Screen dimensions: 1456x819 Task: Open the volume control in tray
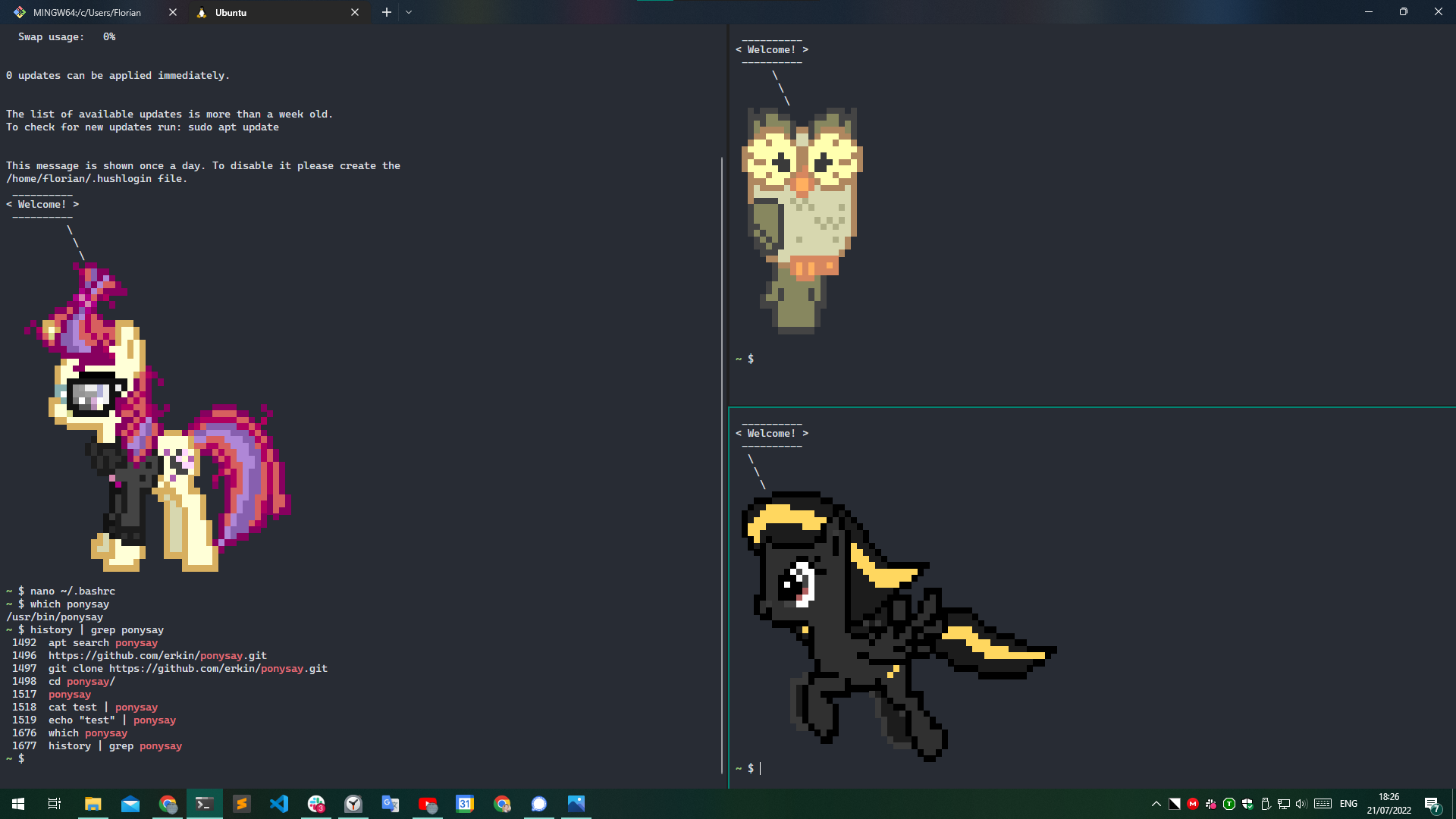(x=1301, y=804)
